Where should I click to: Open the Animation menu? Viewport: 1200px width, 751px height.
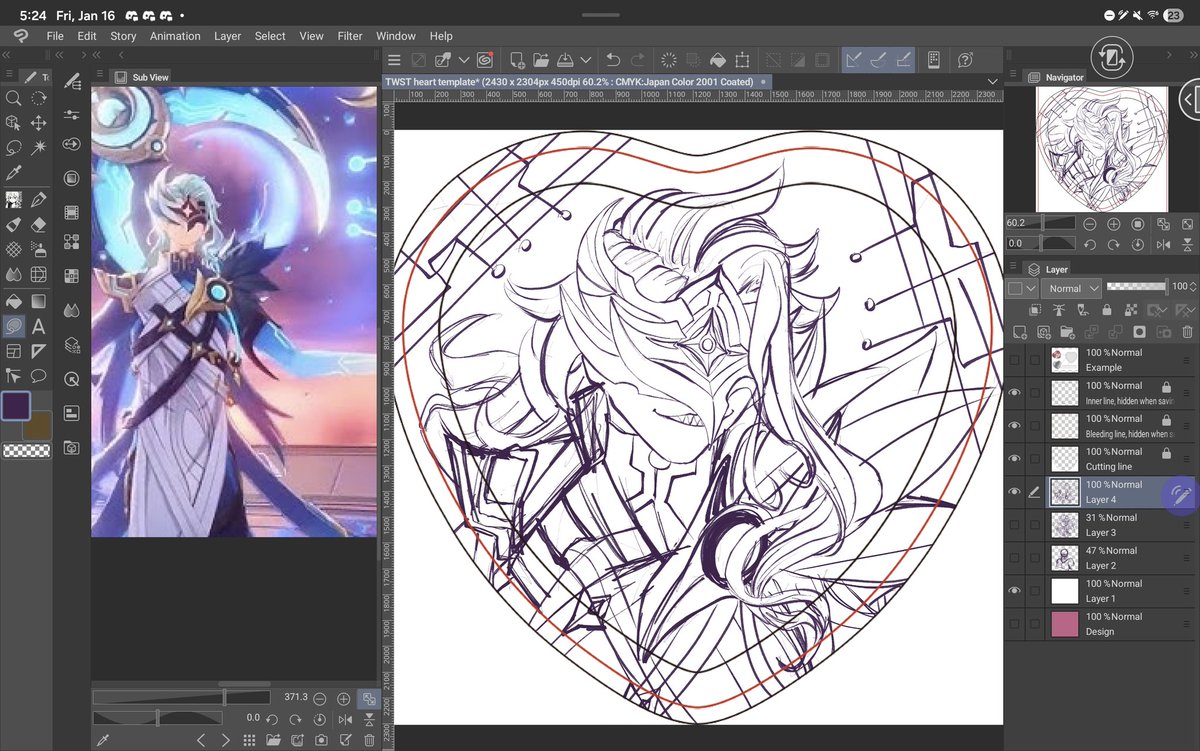pyautogui.click(x=175, y=36)
